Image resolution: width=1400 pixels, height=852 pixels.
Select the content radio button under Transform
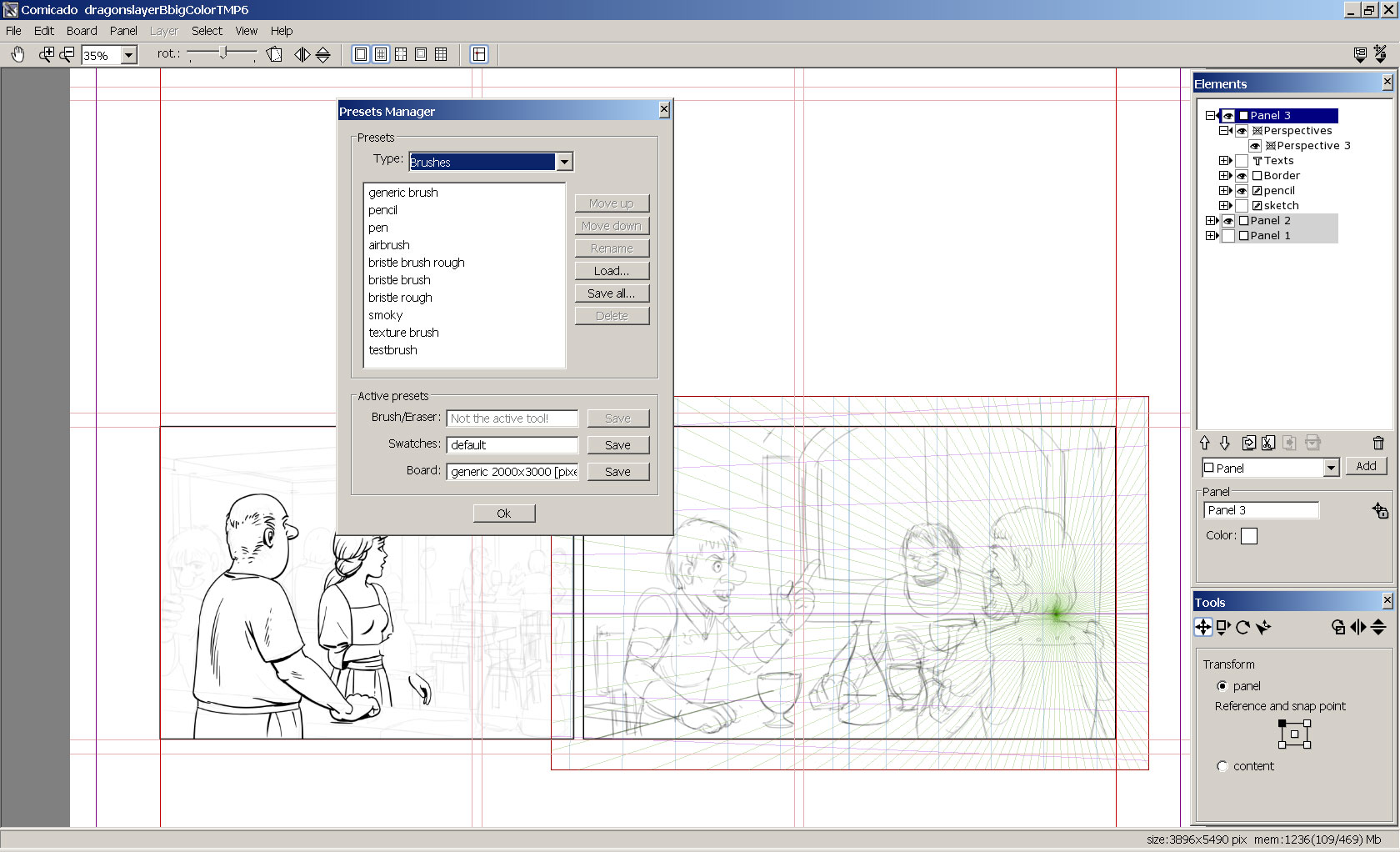point(1222,766)
